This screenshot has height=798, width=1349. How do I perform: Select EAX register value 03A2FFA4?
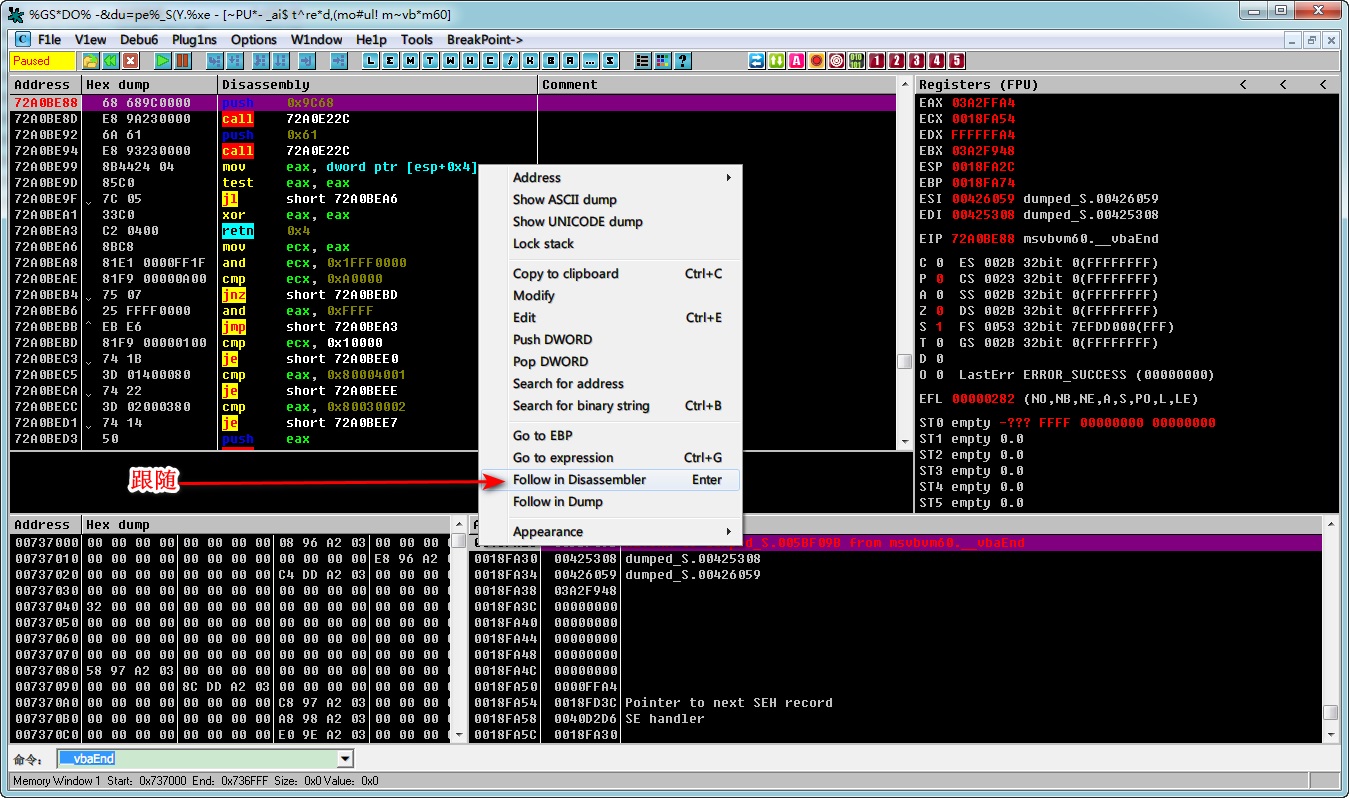click(983, 103)
